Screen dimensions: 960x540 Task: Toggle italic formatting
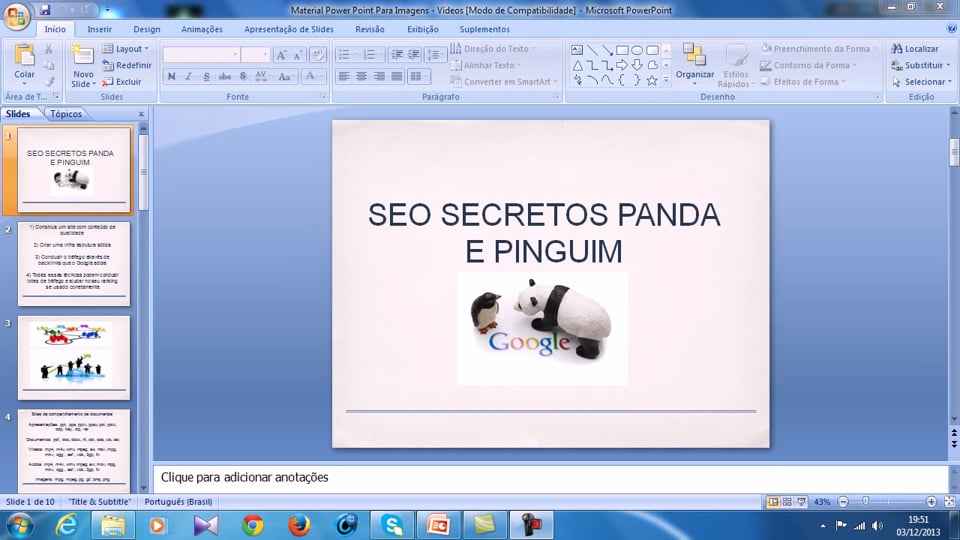point(189,77)
